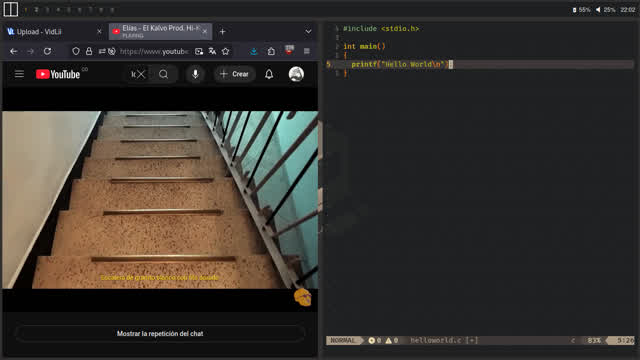This screenshot has width=640, height=360.
Task: Go forward in the browser
Action: pos(31,51)
